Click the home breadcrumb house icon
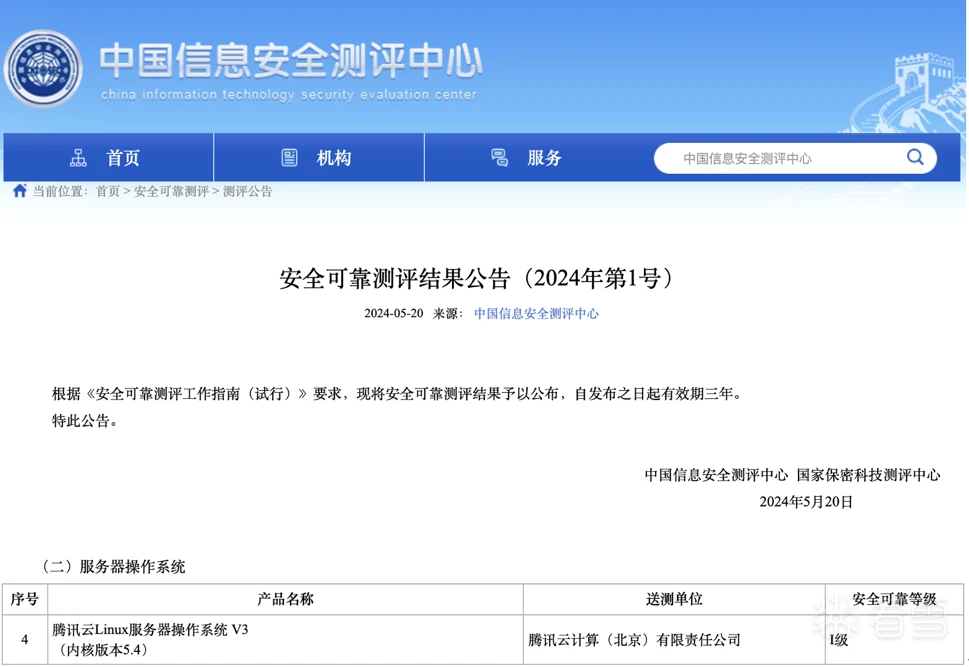Image resolution: width=969 pixels, height=667 pixels. point(20,190)
